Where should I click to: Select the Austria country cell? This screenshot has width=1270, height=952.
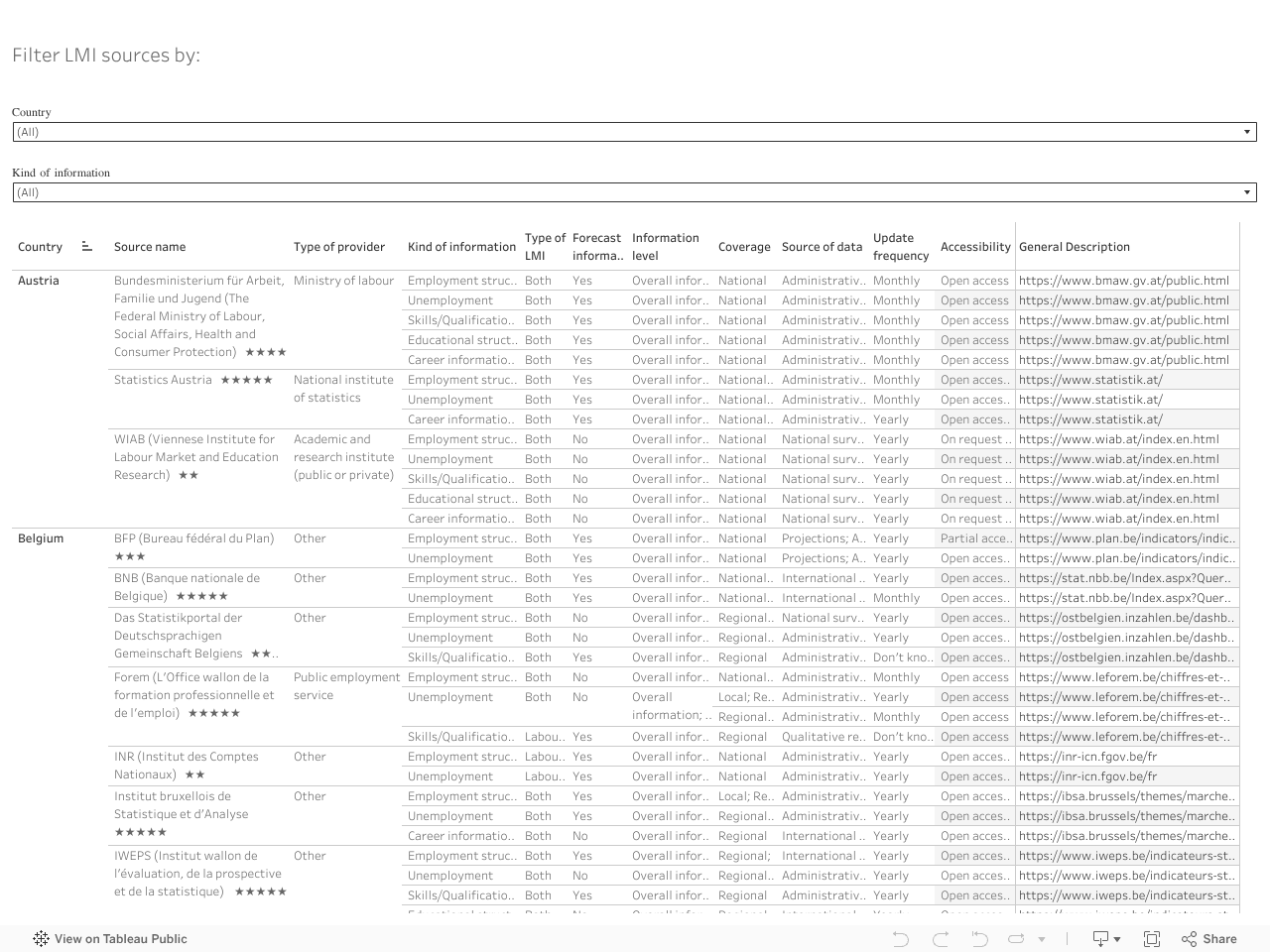click(39, 281)
